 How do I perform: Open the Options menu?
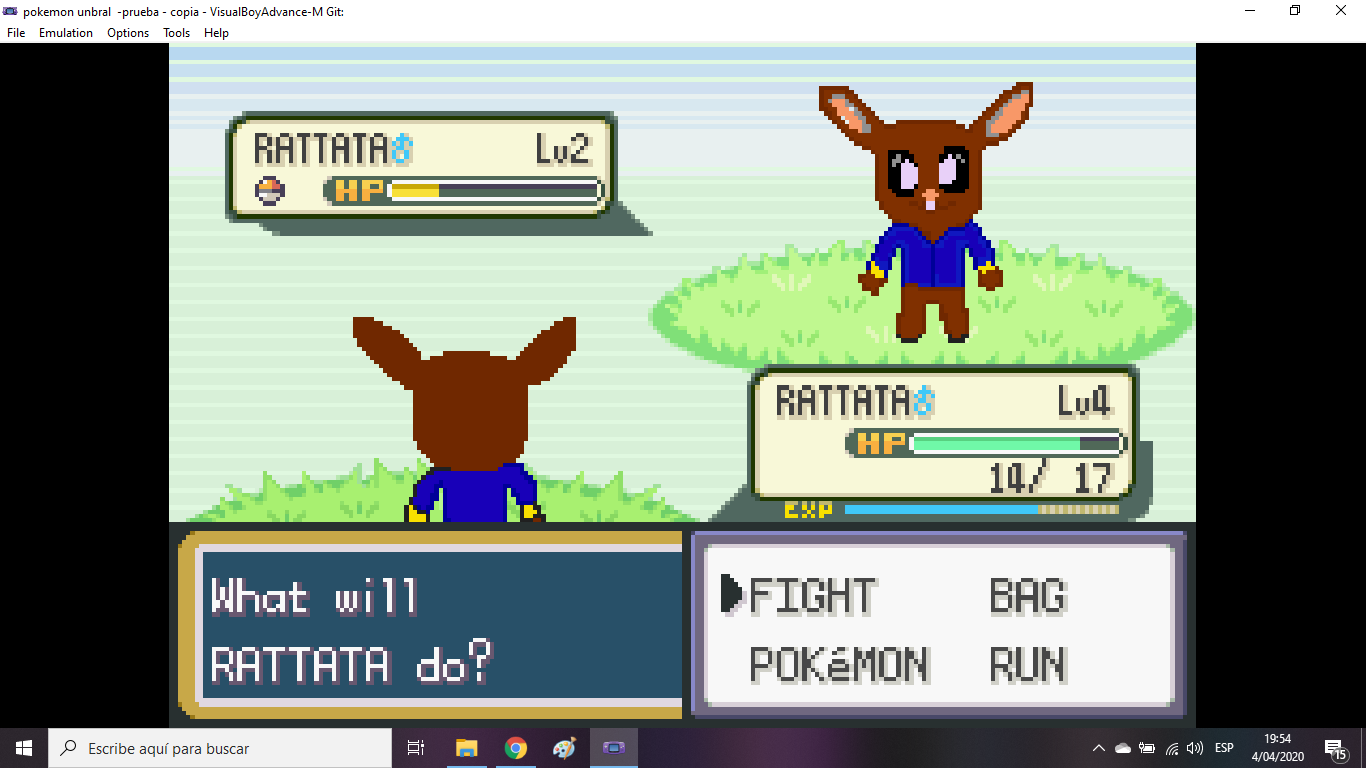pyautogui.click(x=128, y=33)
